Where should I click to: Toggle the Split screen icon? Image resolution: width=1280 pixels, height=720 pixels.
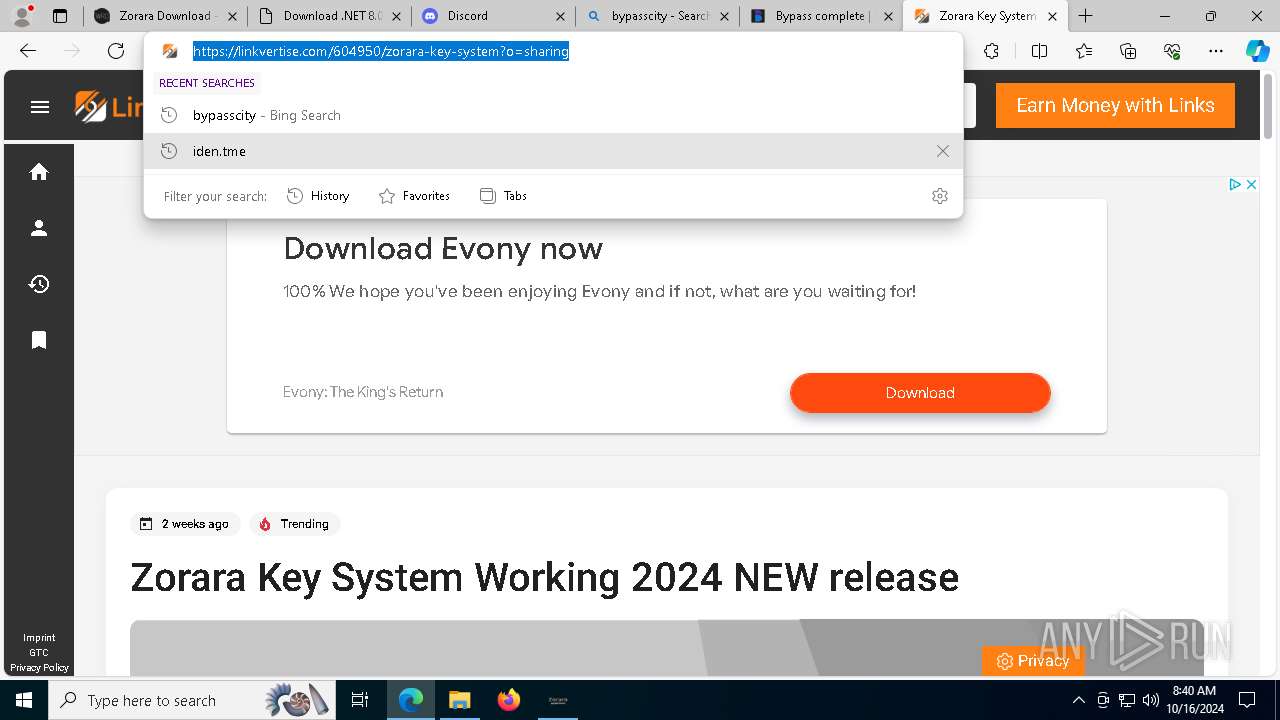[x=1039, y=51]
